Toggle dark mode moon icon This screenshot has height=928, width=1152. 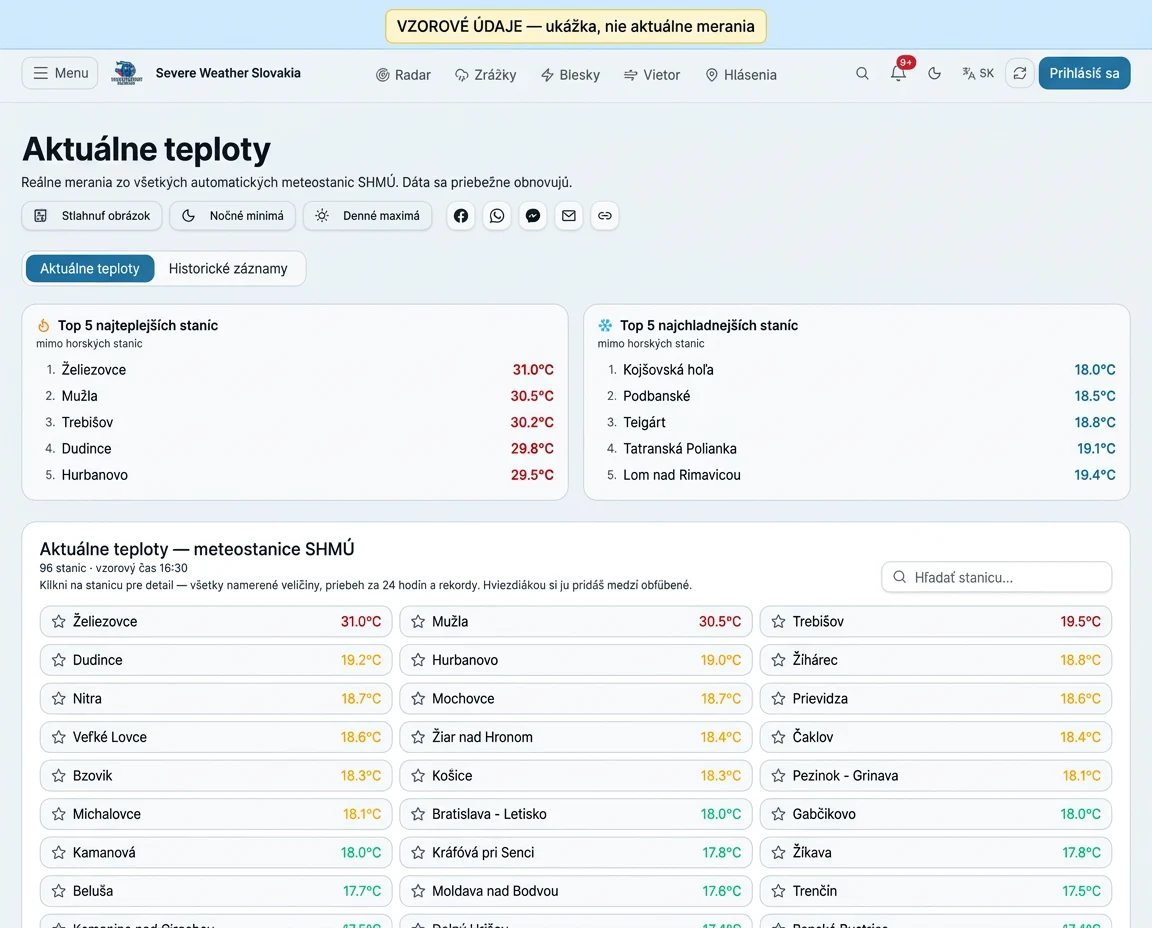pyautogui.click(x=935, y=73)
